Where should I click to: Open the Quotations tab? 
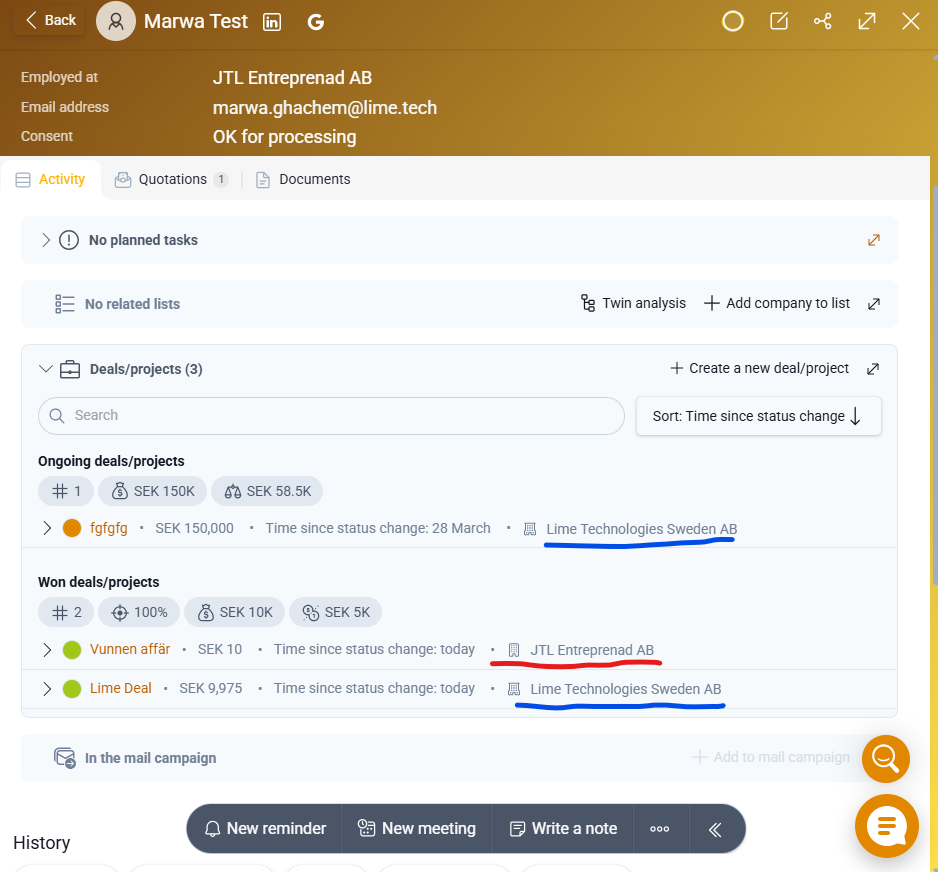tap(172, 179)
